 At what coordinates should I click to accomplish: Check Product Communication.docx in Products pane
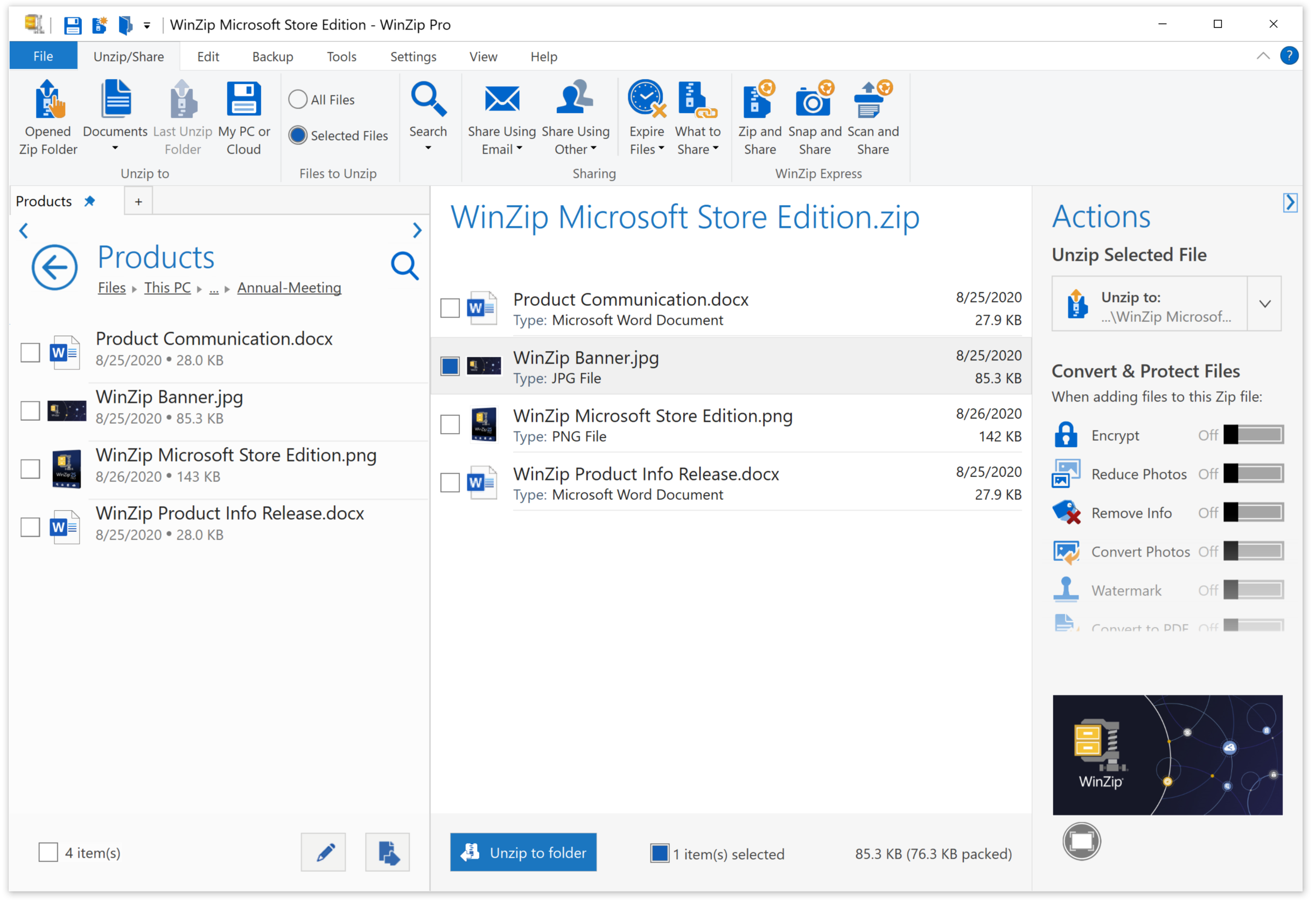30,352
